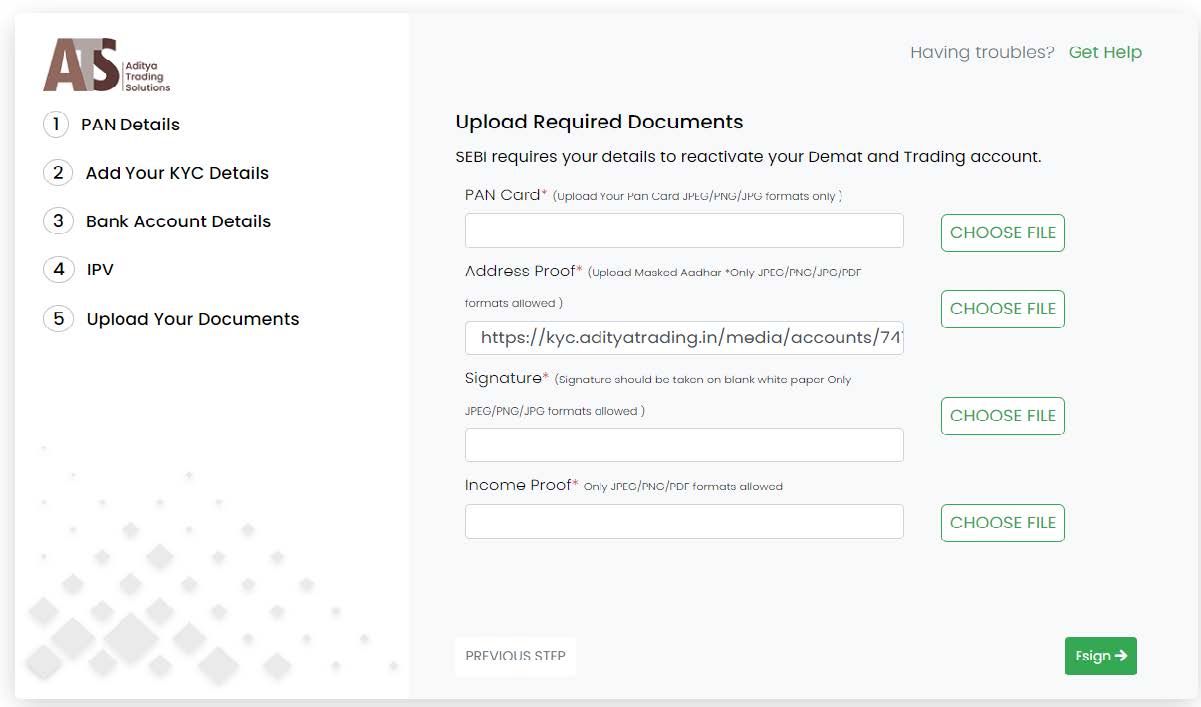Go back with Previous Step button

[x=515, y=656]
